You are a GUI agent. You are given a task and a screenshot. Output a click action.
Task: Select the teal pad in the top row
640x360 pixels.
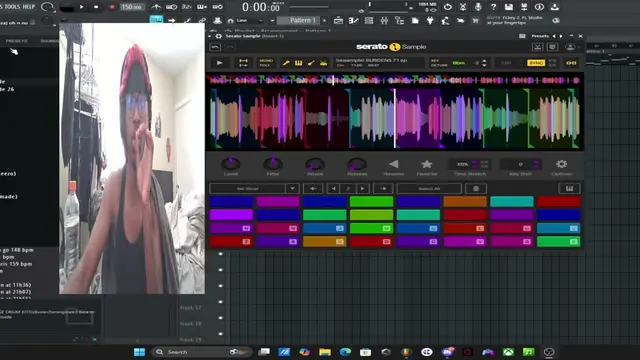[512, 201]
